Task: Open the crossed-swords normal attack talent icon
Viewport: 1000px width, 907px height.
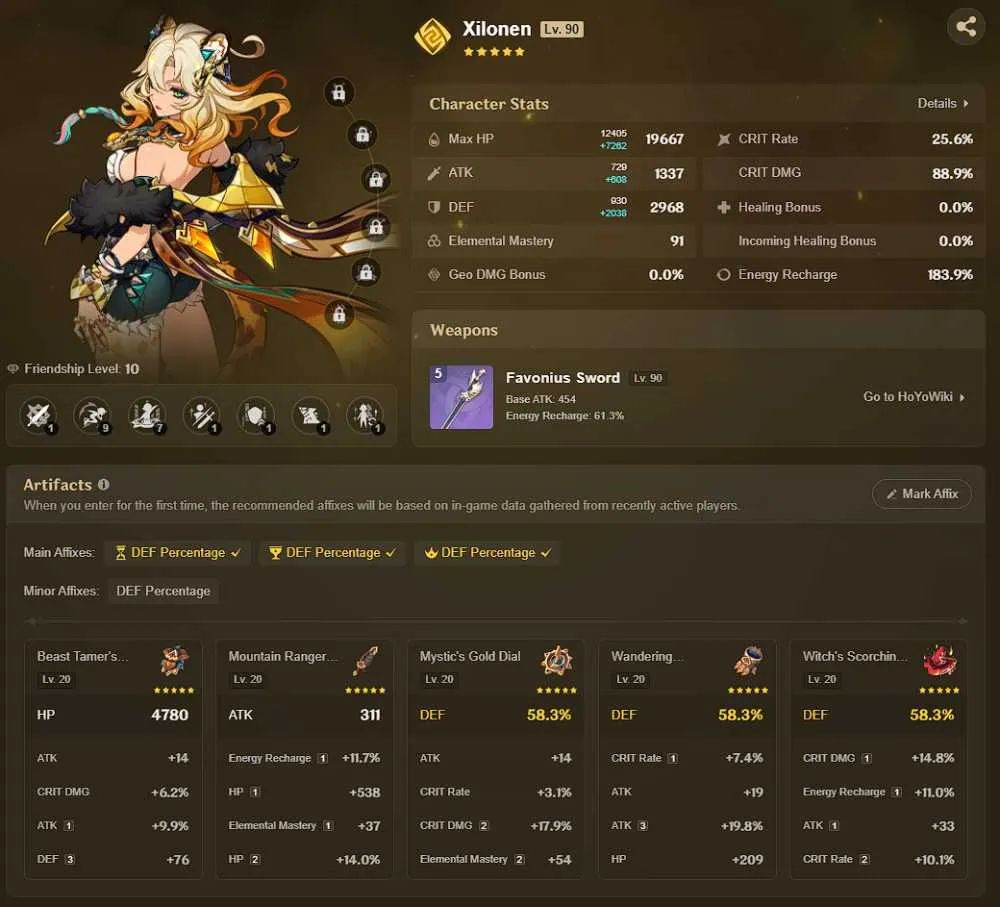Action: (x=38, y=416)
